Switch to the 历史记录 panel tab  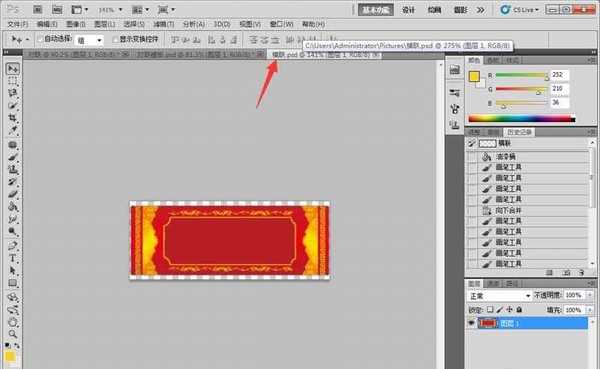(519, 132)
